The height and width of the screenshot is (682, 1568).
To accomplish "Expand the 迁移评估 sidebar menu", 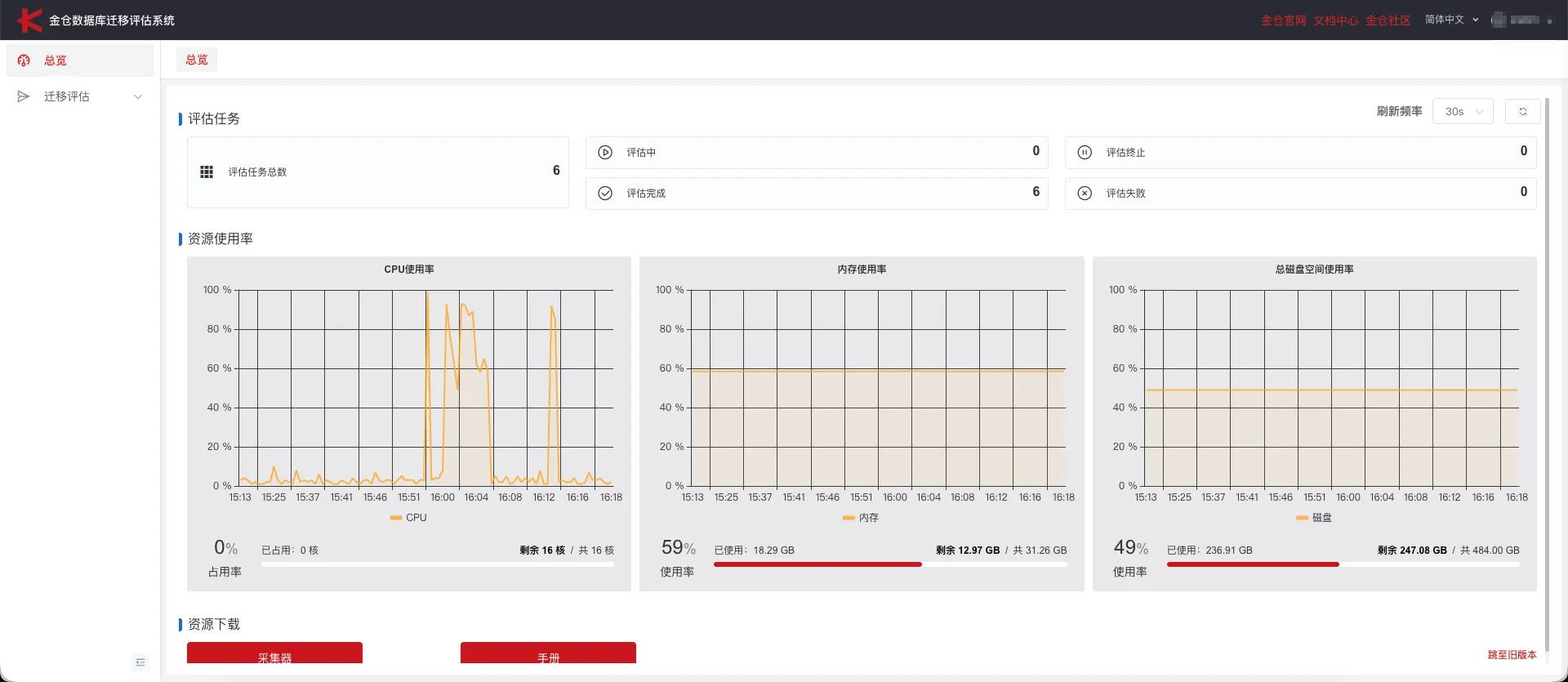I will (x=80, y=96).
